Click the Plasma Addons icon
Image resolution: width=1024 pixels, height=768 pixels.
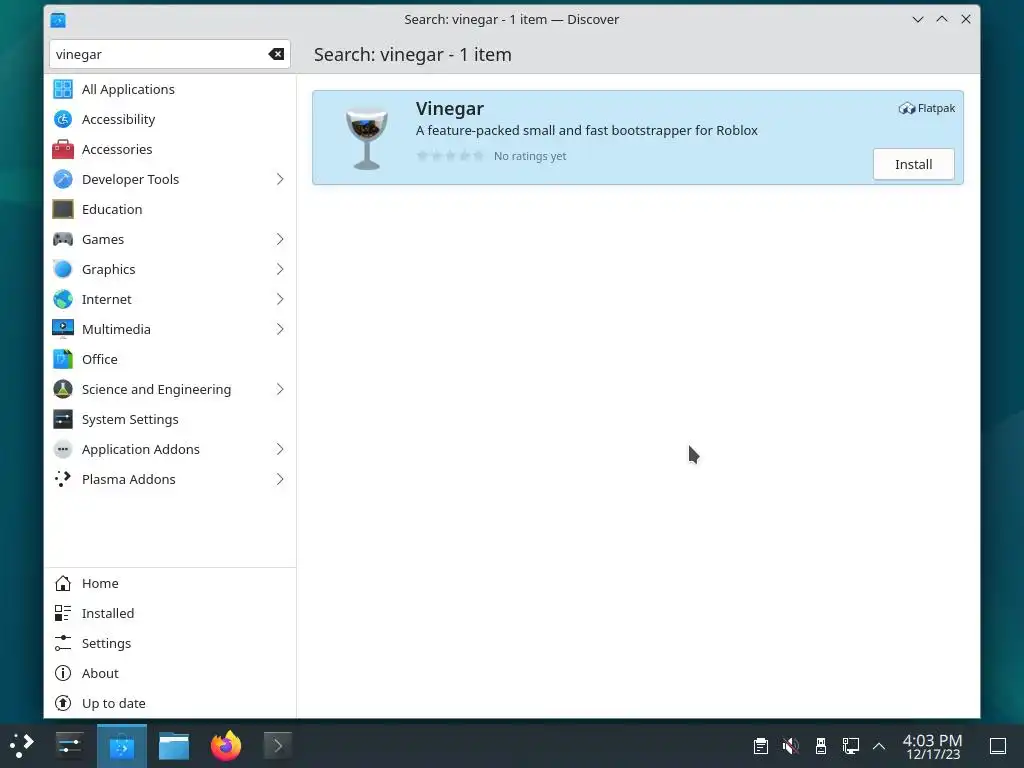pos(63,480)
